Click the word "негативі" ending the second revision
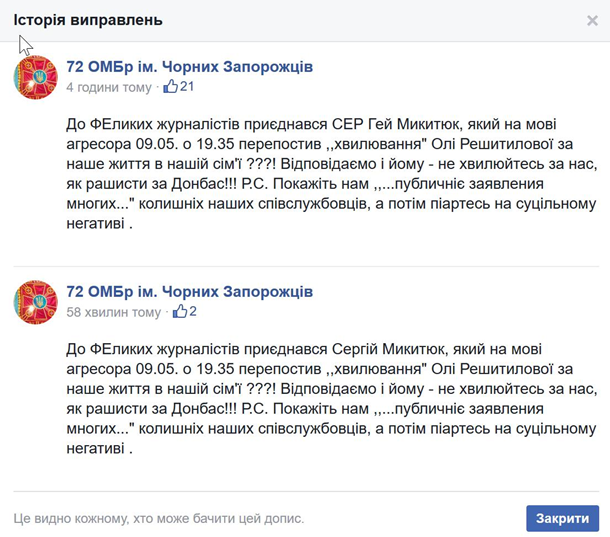The width and height of the screenshot is (610, 537). click(97, 449)
